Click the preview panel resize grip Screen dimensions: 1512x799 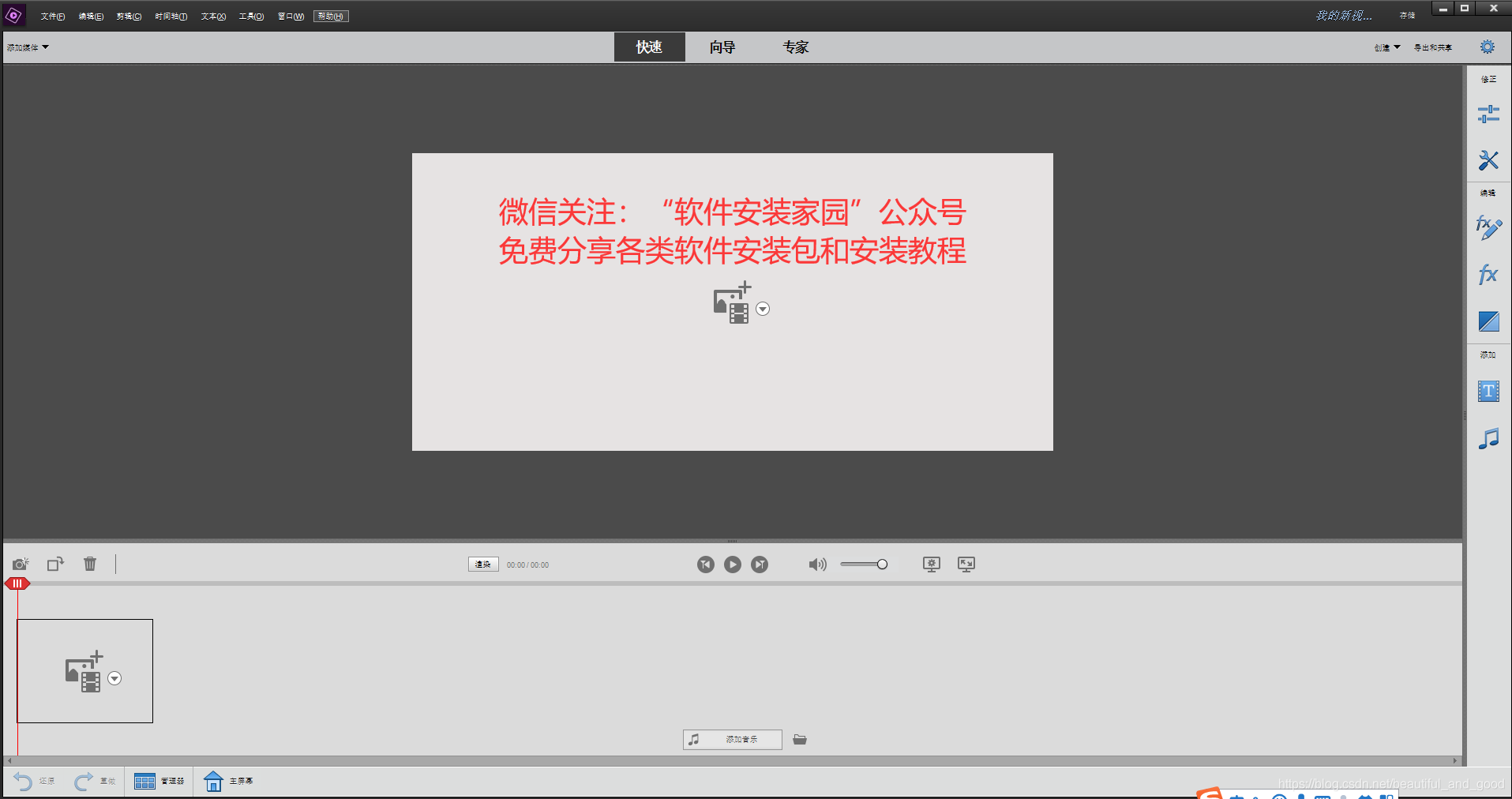point(732,541)
